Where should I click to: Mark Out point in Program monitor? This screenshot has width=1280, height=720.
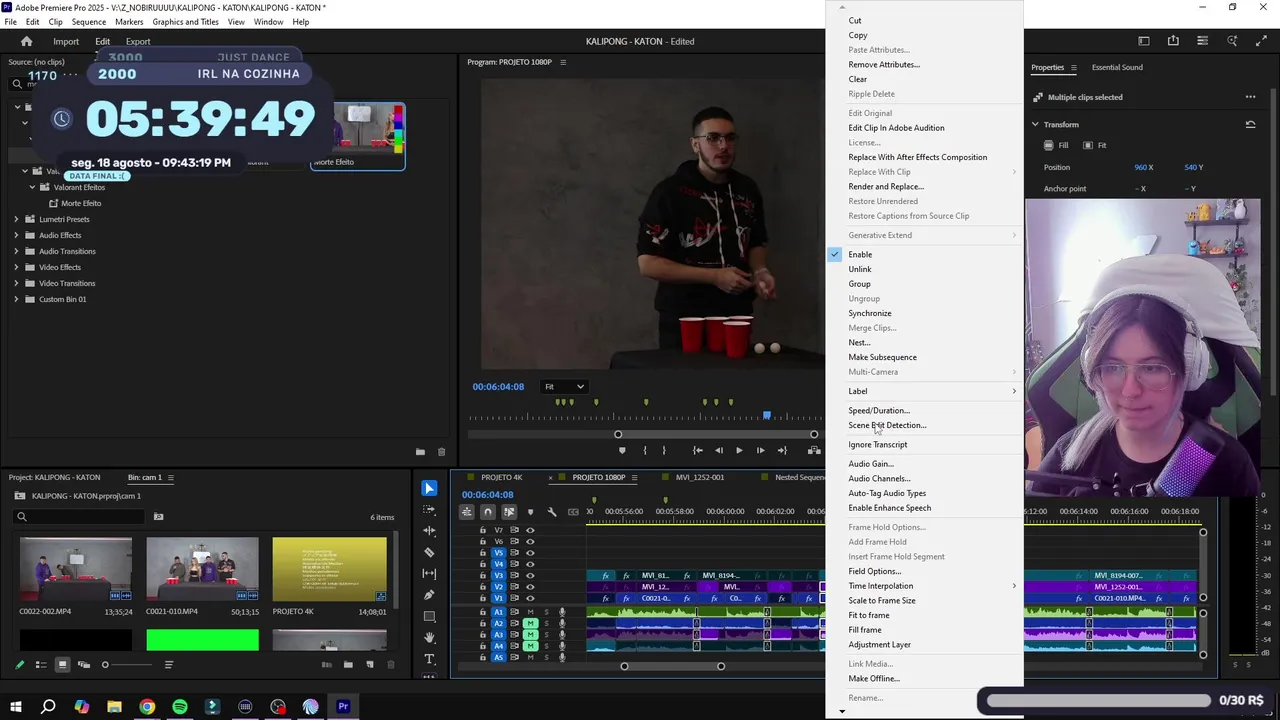663,450
